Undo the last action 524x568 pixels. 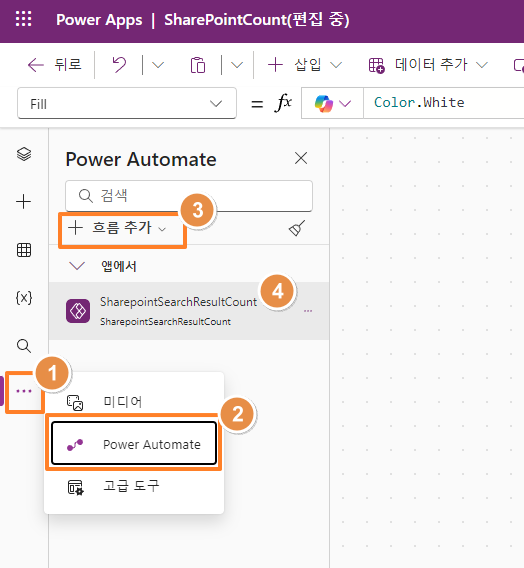coord(119,65)
